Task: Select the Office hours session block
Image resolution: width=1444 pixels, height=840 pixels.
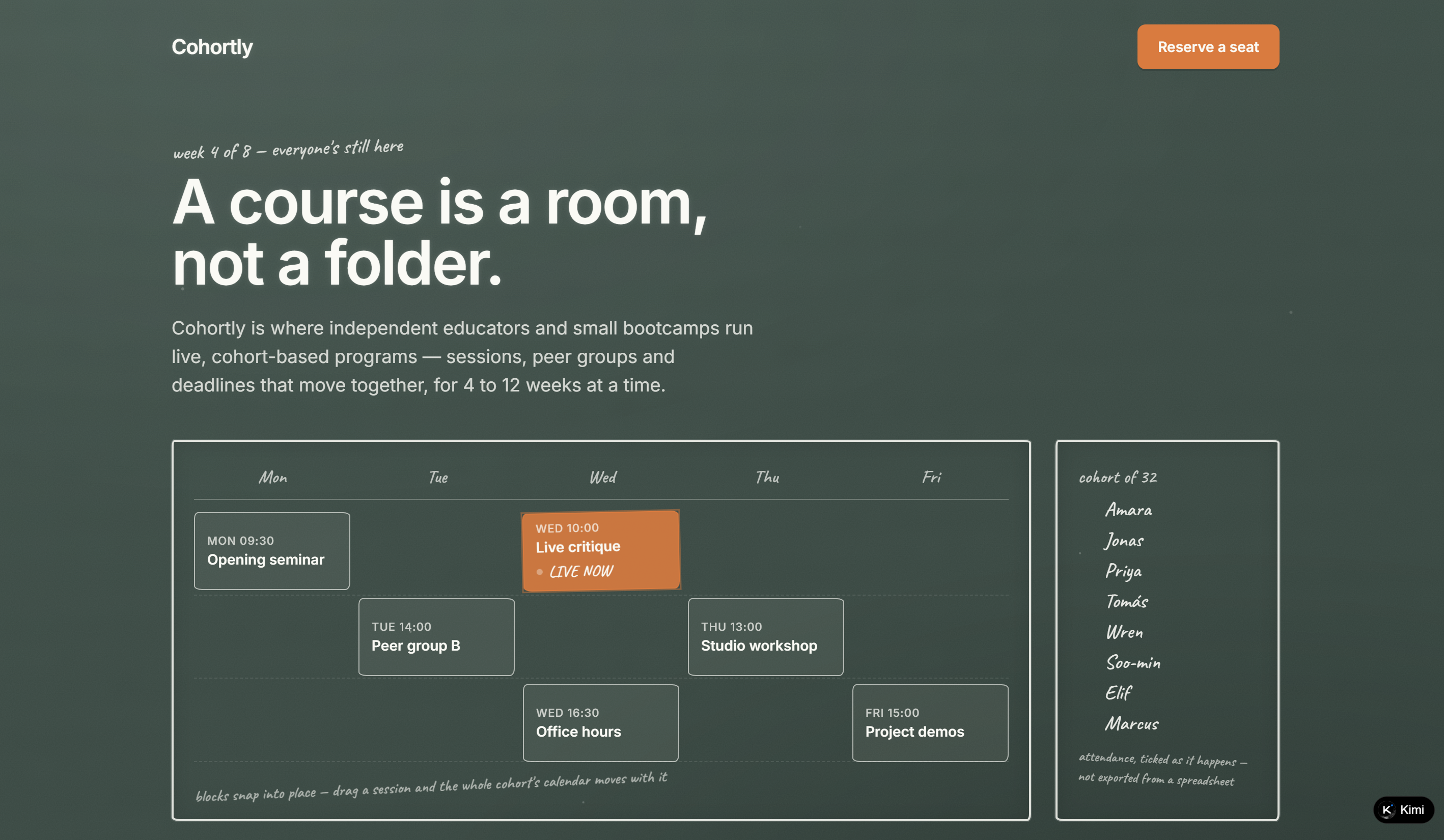Action: coord(600,722)
